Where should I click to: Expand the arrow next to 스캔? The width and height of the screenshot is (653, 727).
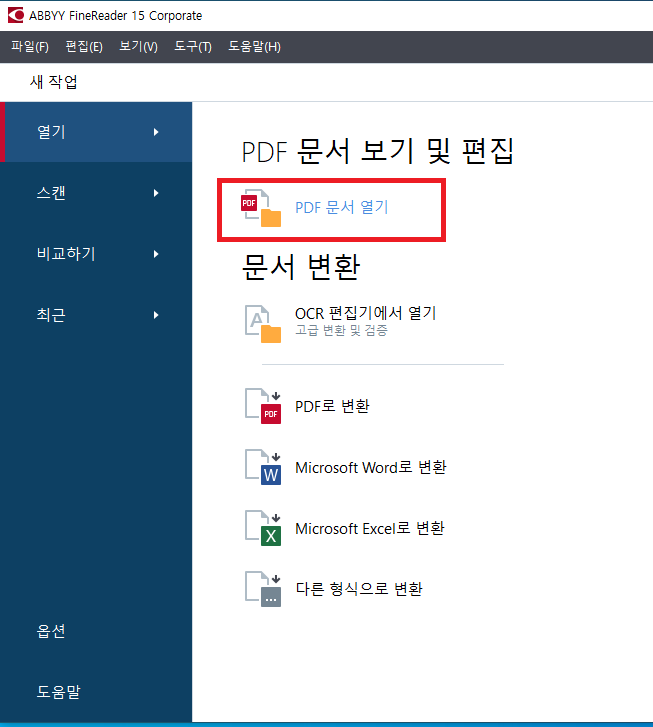[156, 193]
